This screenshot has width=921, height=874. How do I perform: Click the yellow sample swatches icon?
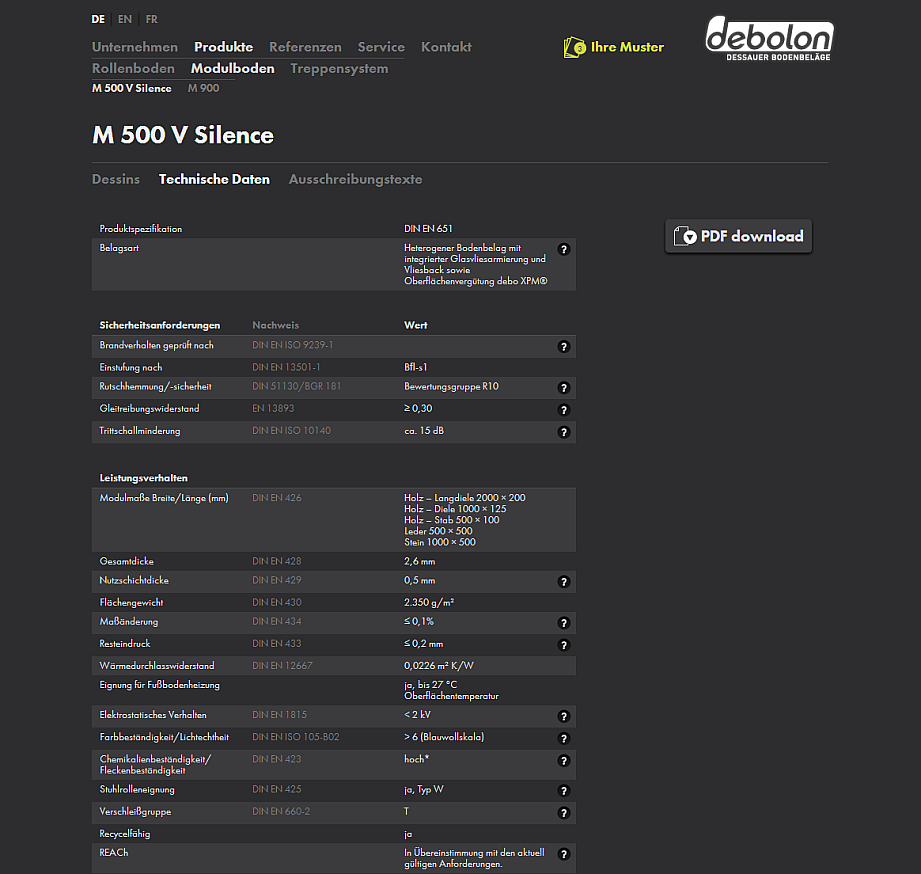pos(574,48)
